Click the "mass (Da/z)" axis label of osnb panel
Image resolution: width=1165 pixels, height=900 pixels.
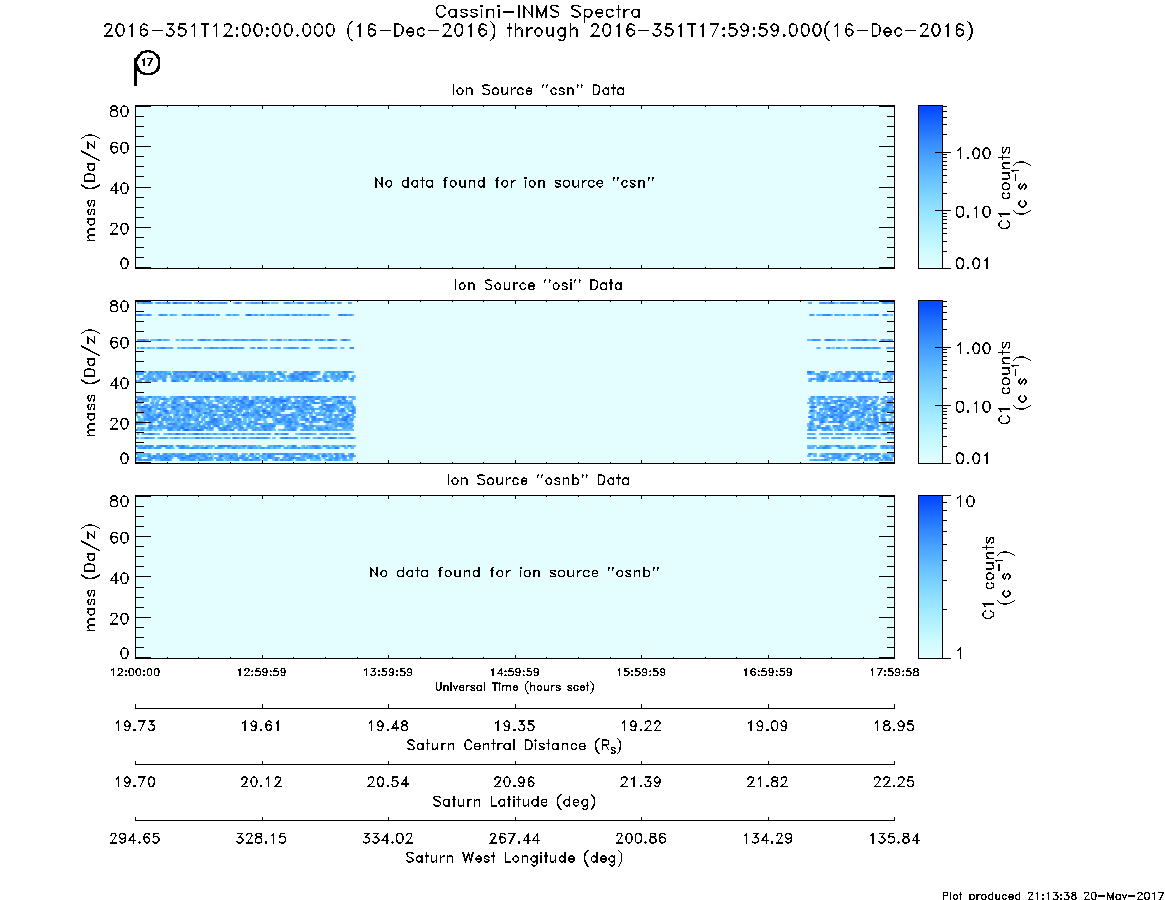pos(90,577)
